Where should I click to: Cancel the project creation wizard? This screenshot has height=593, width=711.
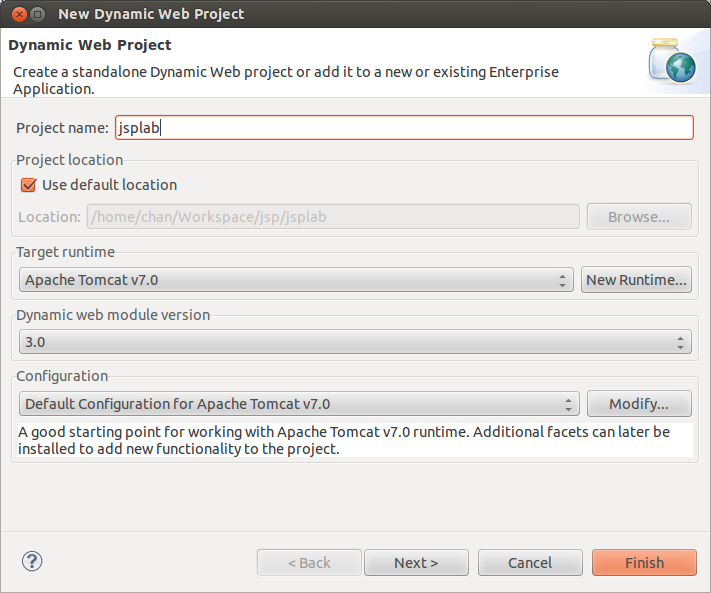pos(530,563)
